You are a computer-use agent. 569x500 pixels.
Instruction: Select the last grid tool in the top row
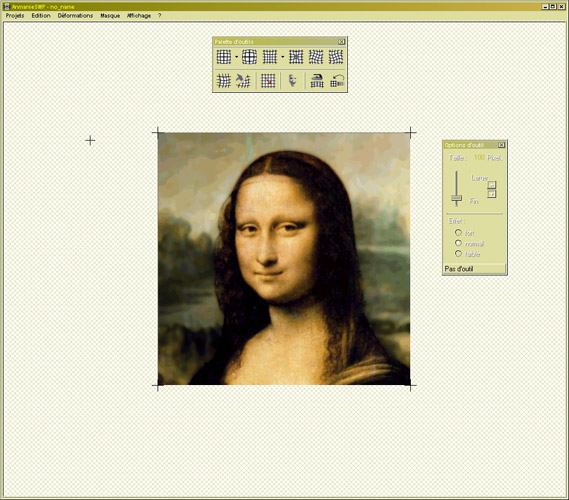[x=336, y=57]
